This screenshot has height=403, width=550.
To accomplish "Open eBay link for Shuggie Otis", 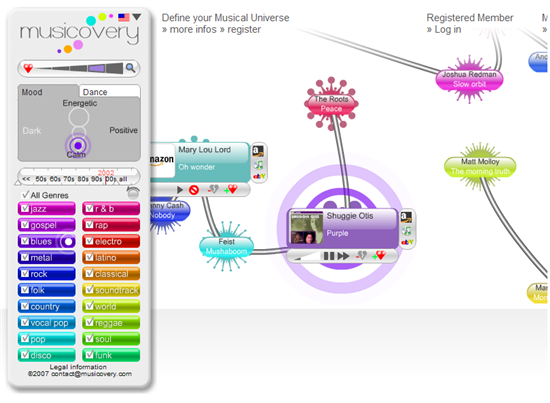I will [x=407, y=242].
